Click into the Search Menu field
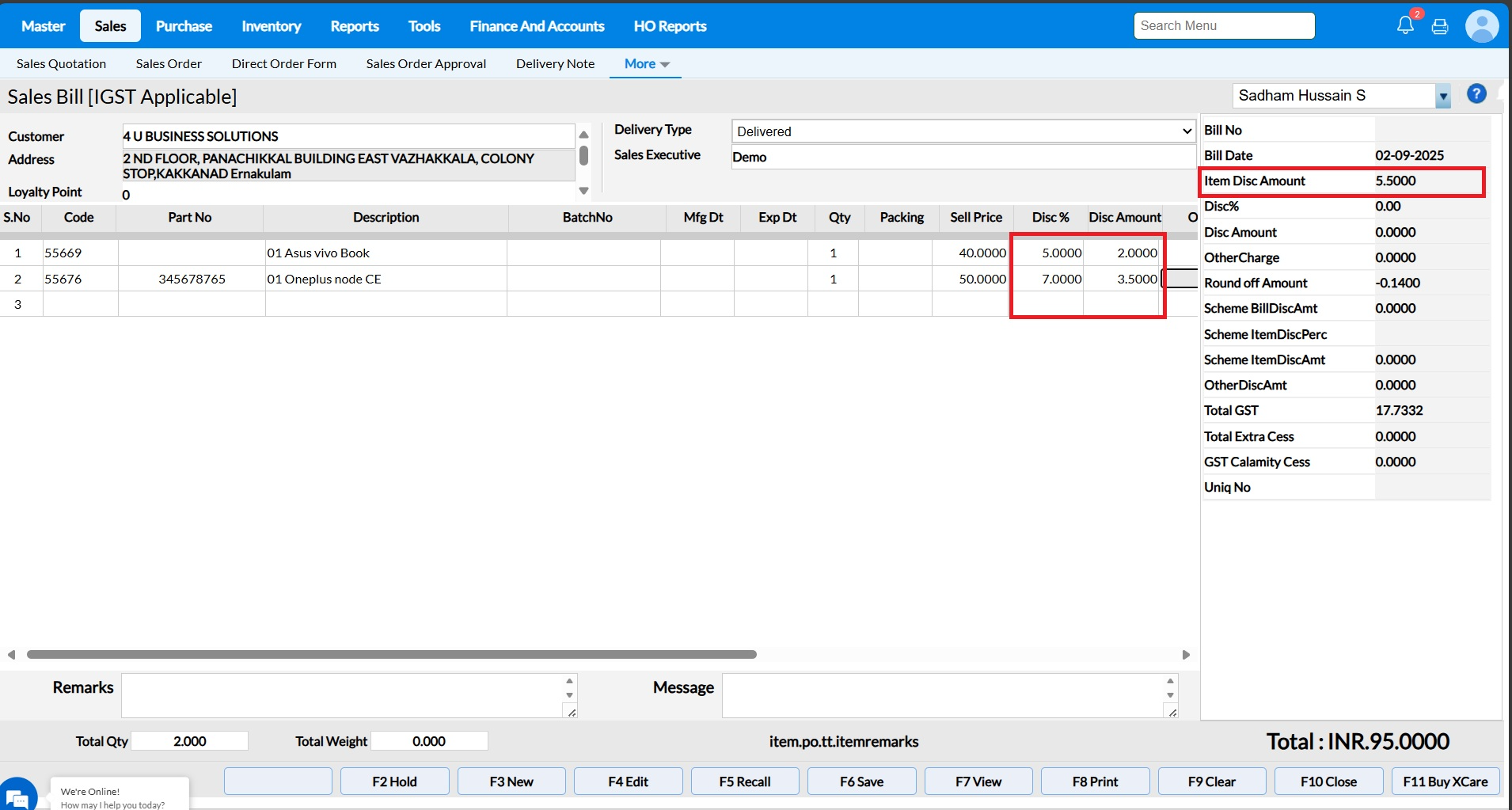Image resolution: width=1512 pixels, height=810 pixels. pos(1223,26)
